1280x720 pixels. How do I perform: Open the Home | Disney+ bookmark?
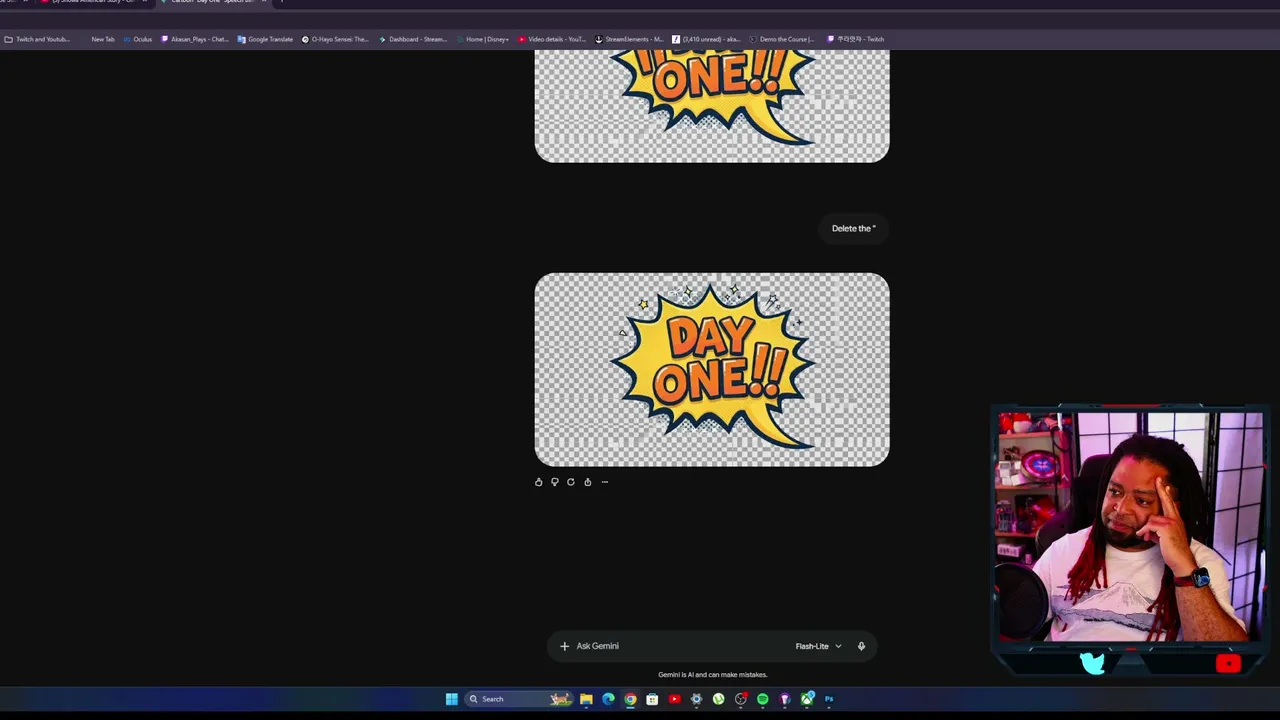(483, 39)
